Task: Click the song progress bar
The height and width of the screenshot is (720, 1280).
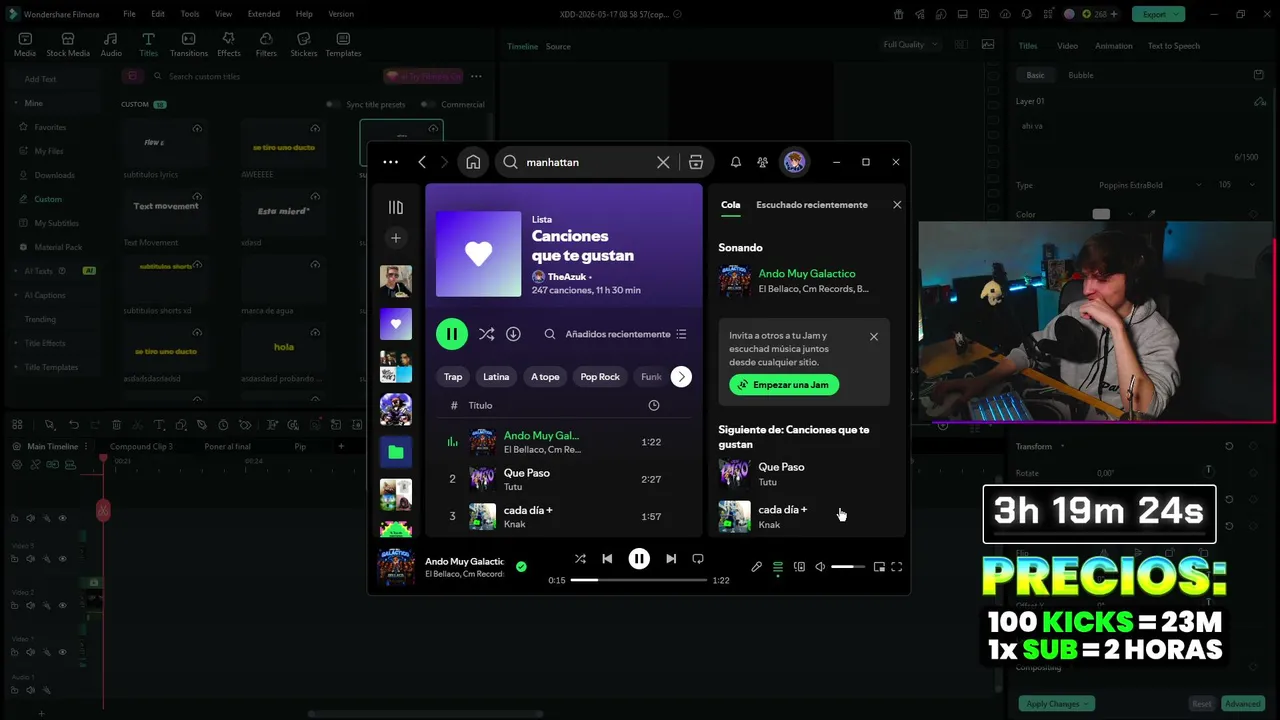Action: click(639, 580)
